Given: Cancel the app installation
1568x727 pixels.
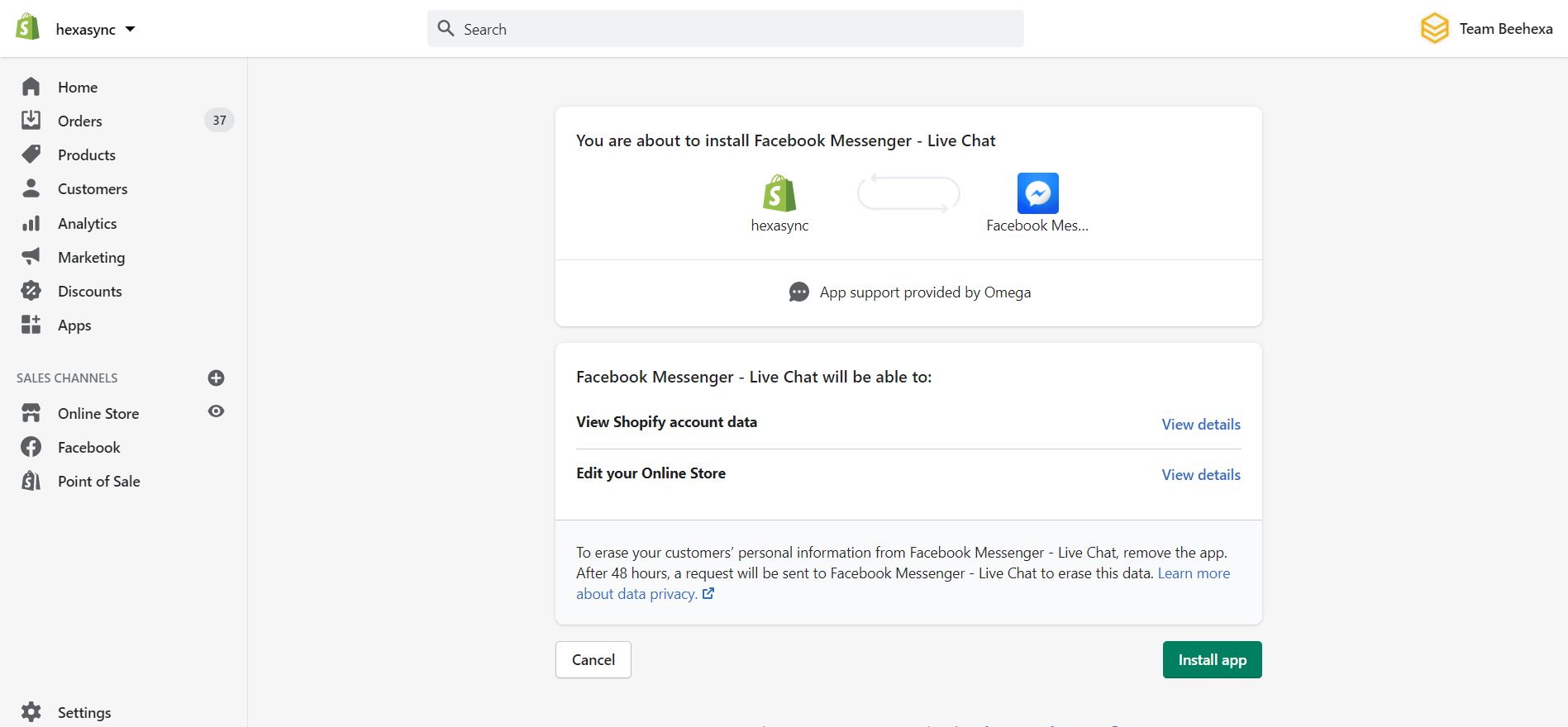Looking at the screenshot, I should click(x=593, y=660).
